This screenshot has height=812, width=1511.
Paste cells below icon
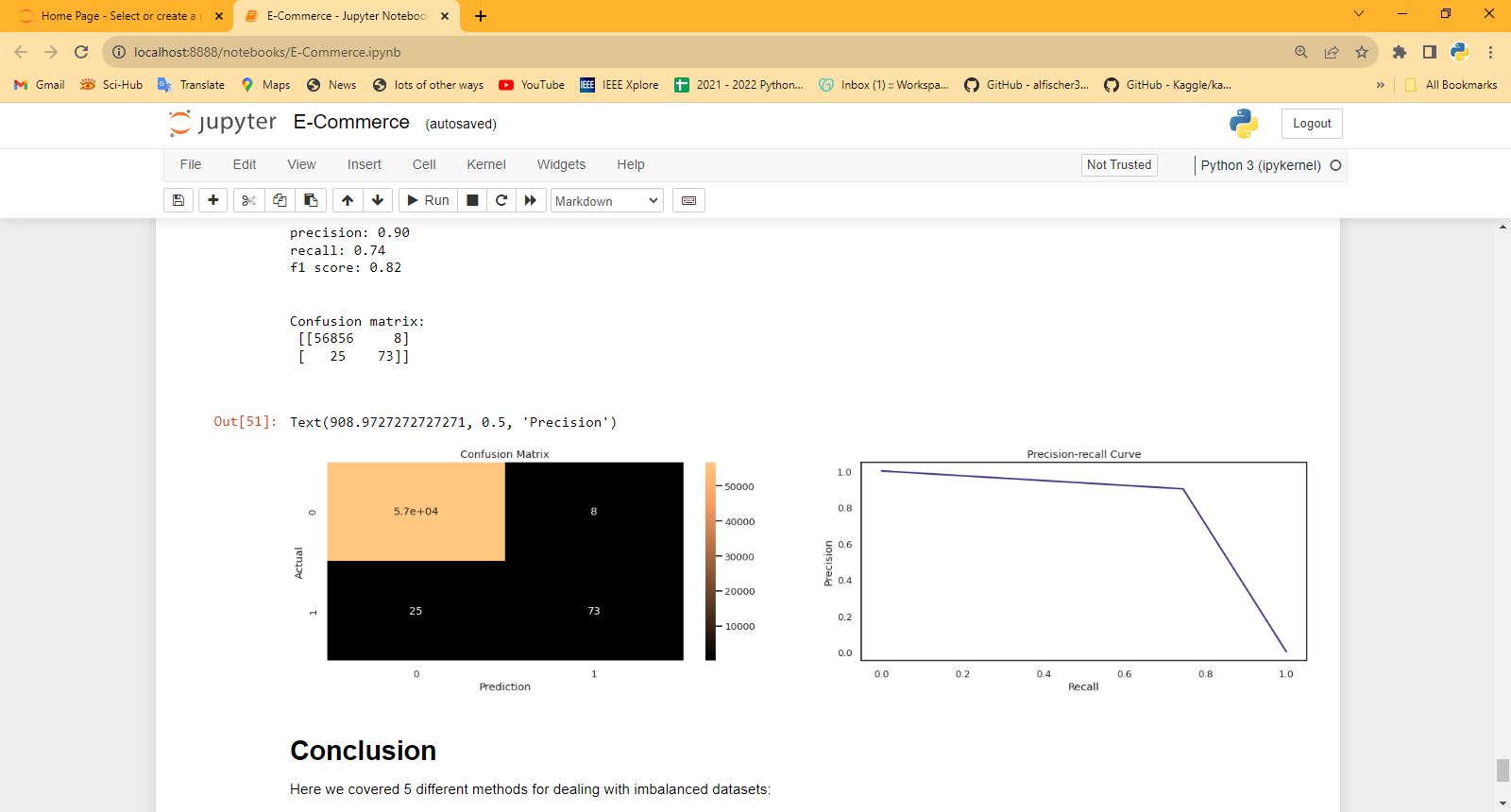tap(311, 200)
